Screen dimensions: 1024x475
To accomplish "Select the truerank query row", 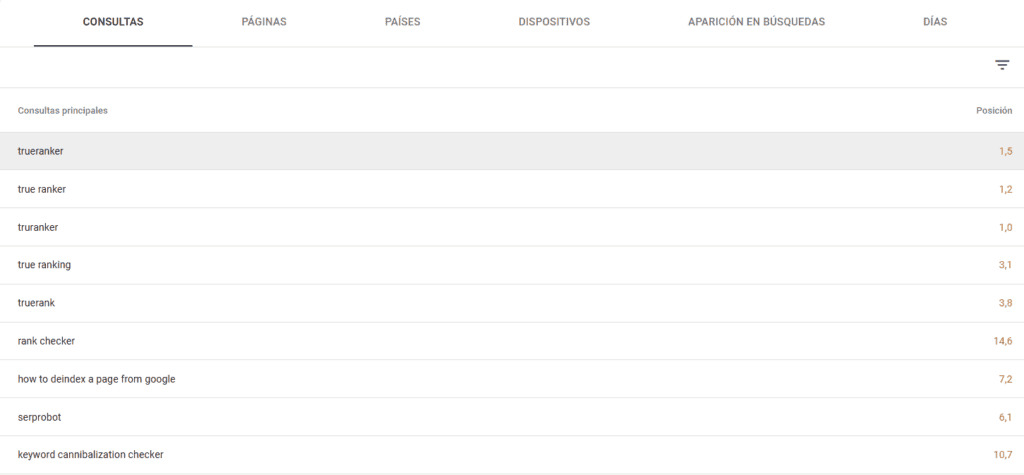I will pyautogui.click(x=37, y=303).
